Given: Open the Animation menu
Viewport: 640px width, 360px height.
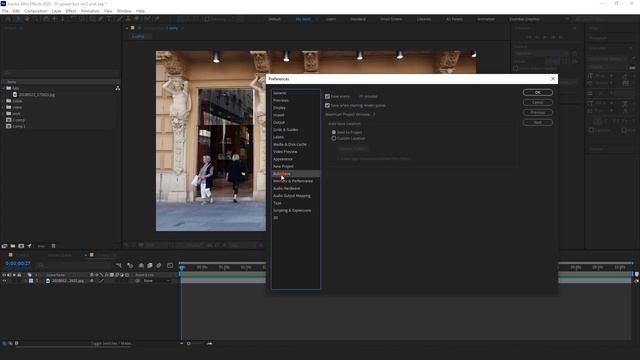Looking at the screenshot, I should 90,11.
